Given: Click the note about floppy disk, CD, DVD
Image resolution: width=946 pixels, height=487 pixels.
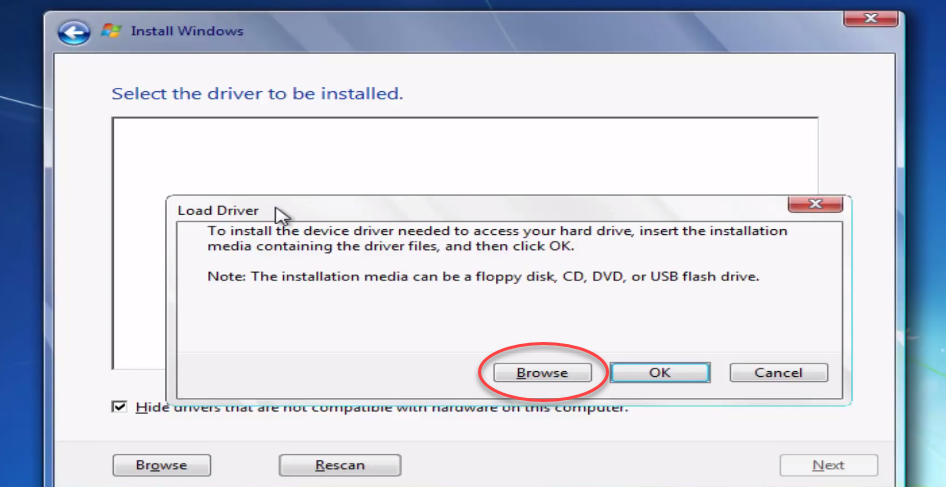Looking at the screenshot, I should [x=483, y=277].
